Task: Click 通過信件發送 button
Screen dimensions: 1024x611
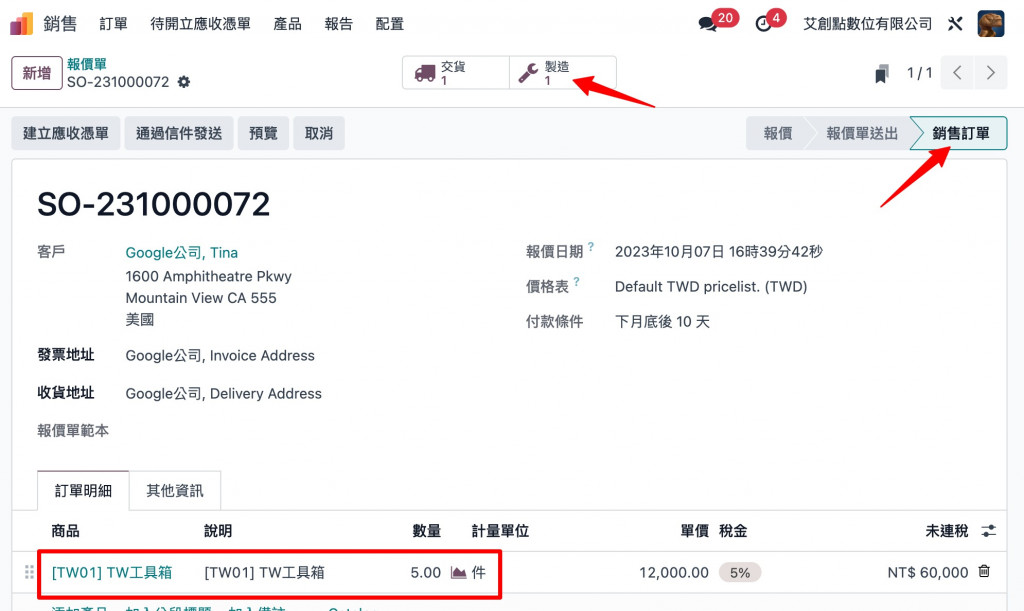Action: [179, 133]
